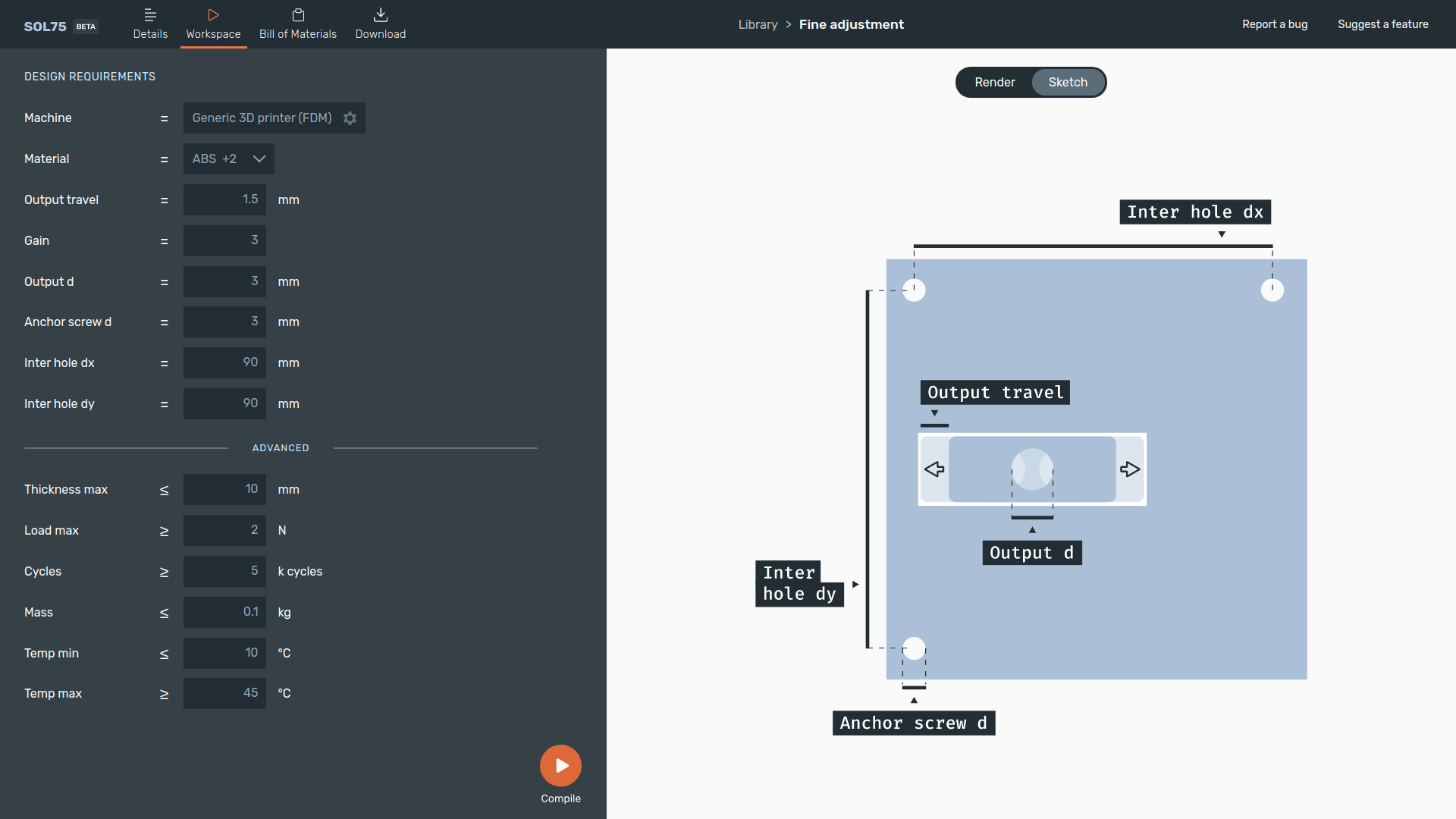The image size is (1456, 819).
Task: Click the Gain value field
Action: coord(224,240)
